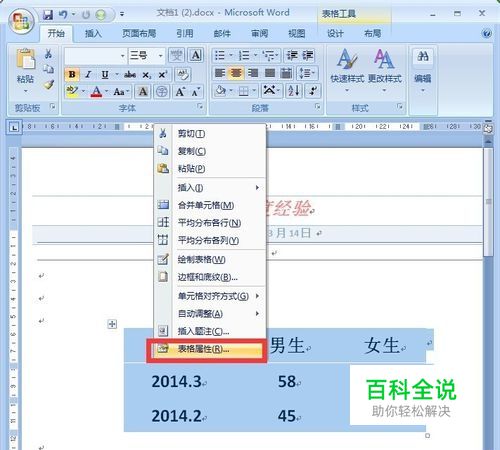Click the Character Shading icon
Screen dimensions: 500x450
(x=143, y=91)
